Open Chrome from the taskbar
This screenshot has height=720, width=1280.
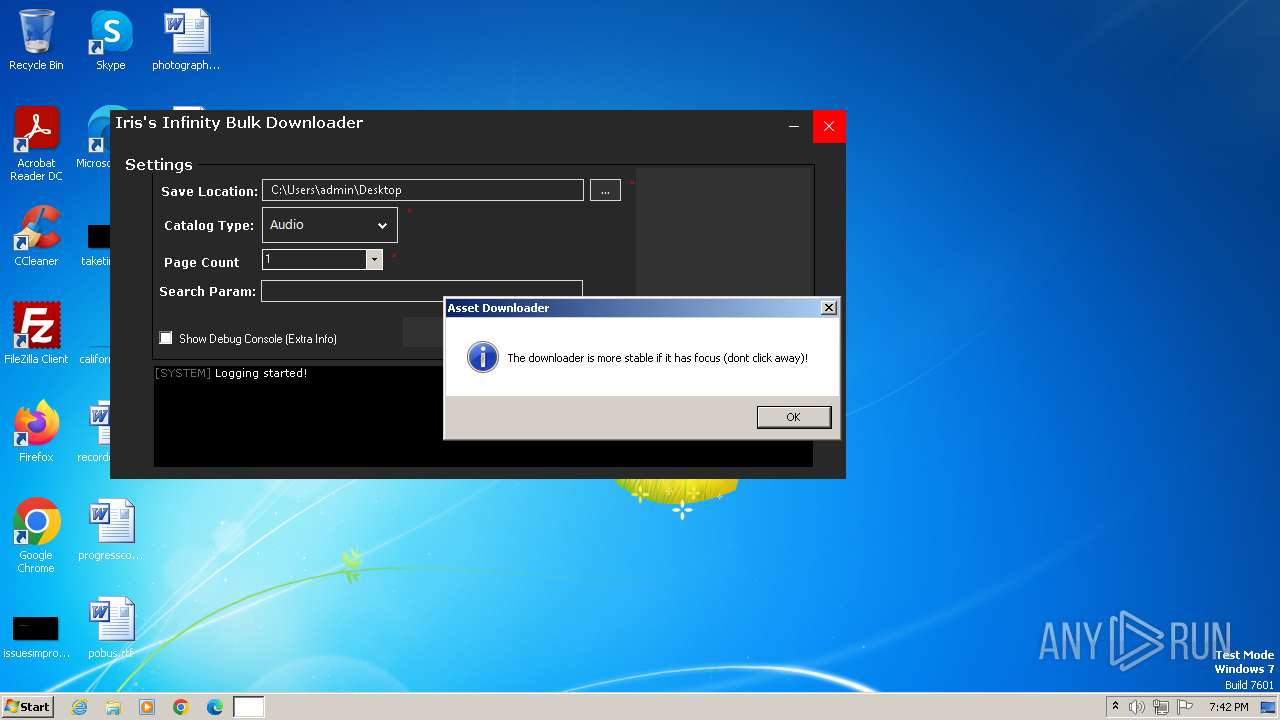click(181, 707)
